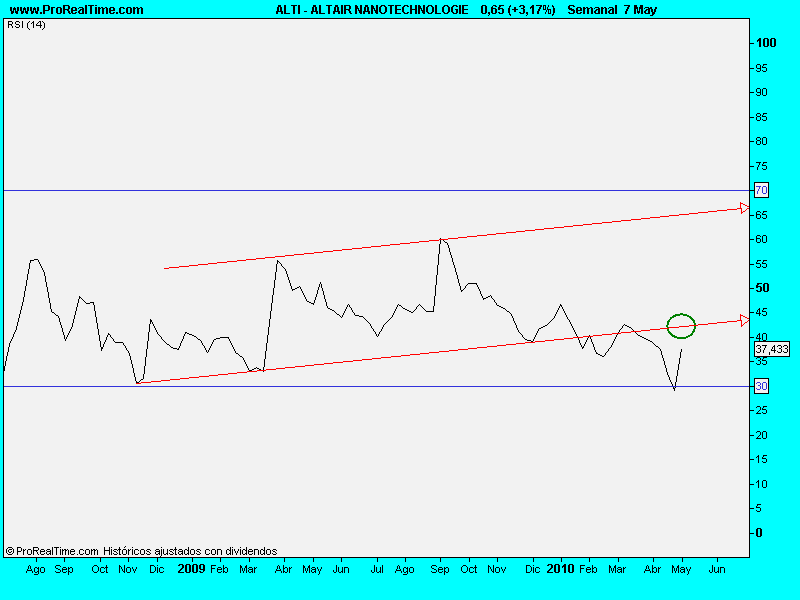Click the Dic label just before 2010
800x600 pixels.
click(x=532, y=569)
